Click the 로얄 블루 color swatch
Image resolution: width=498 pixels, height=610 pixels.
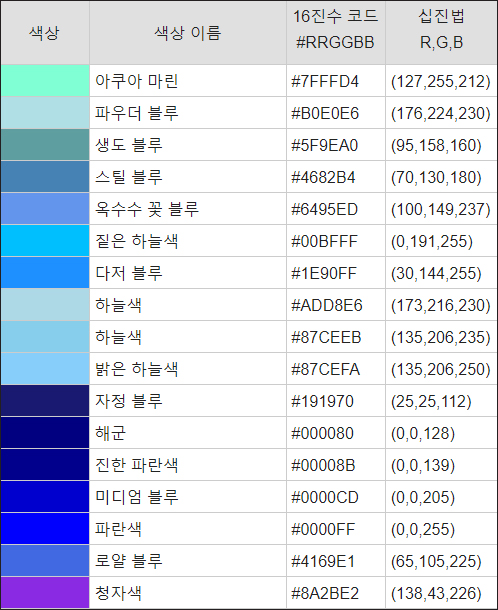tap(45, 560)
